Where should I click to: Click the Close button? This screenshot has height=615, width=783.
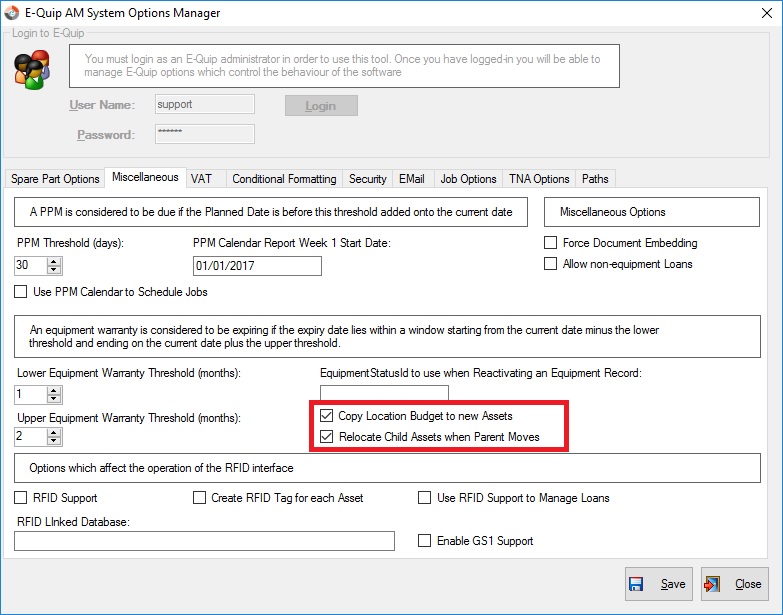point(735,584)
